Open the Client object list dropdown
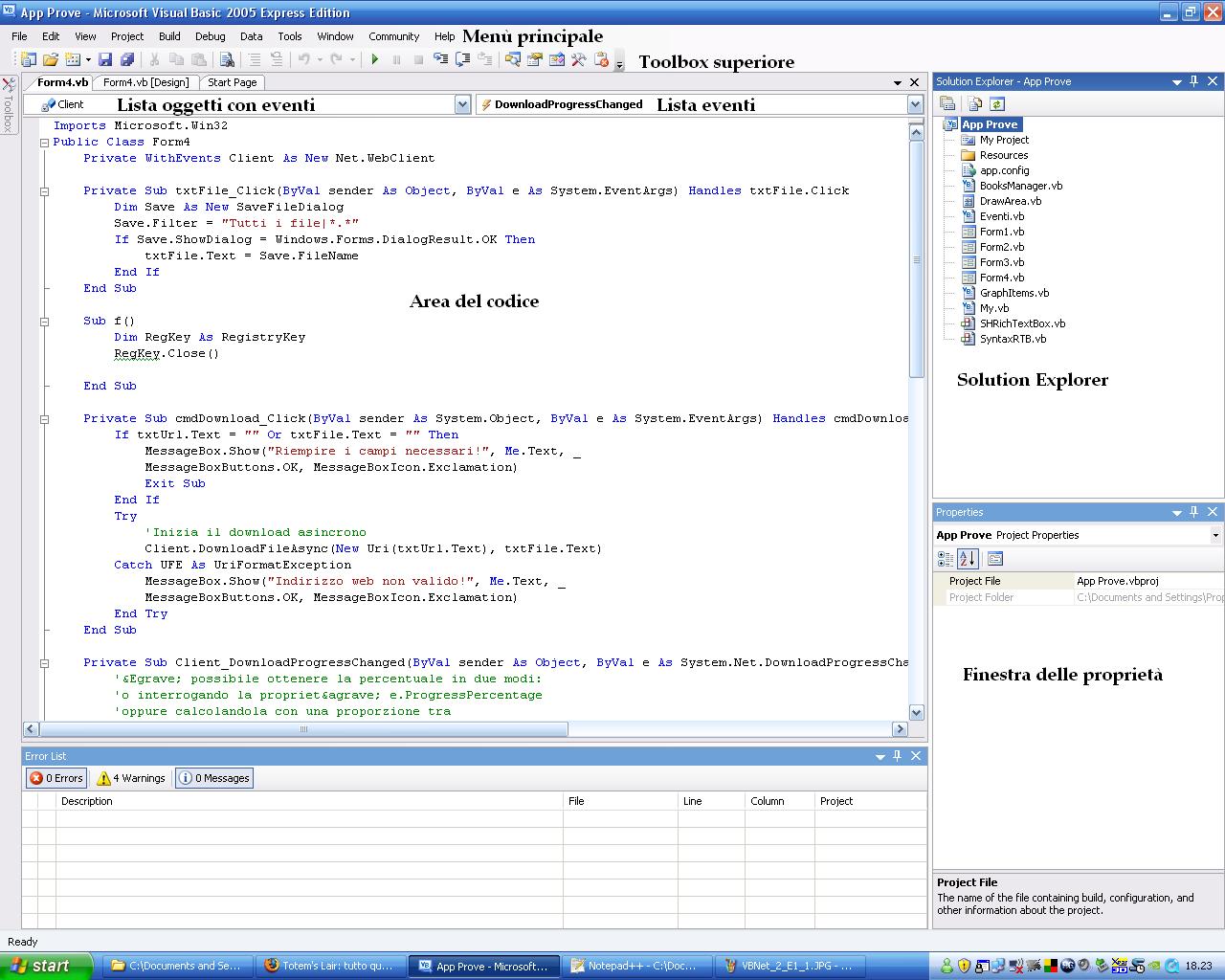 (x=462, y=104)
